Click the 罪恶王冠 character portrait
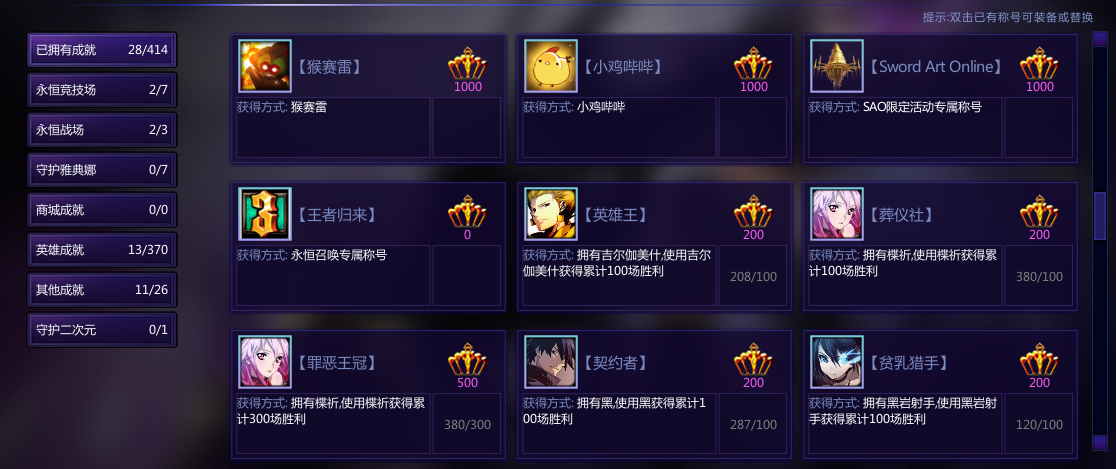The height and width of the screenshot is (469, 1116). (x=265, y=362)
